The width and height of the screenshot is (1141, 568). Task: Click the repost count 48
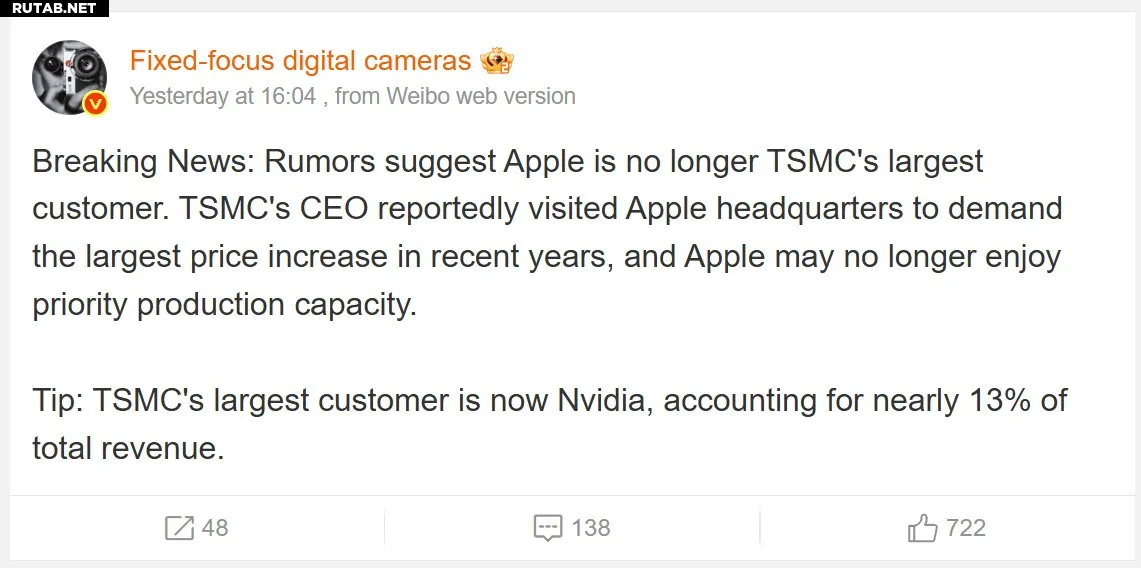coord(215,527)
